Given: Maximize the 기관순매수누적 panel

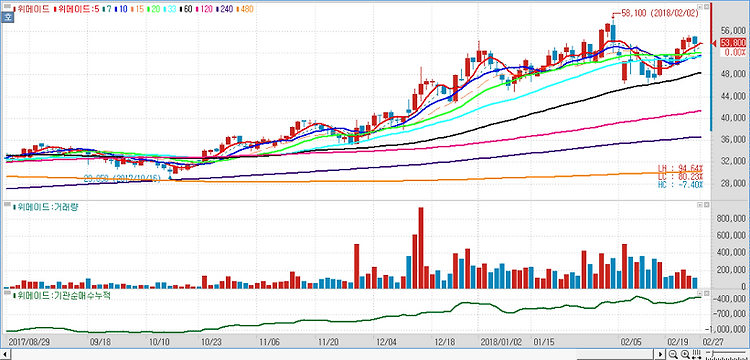Looking at the screenshot, I should click(700, 293).
